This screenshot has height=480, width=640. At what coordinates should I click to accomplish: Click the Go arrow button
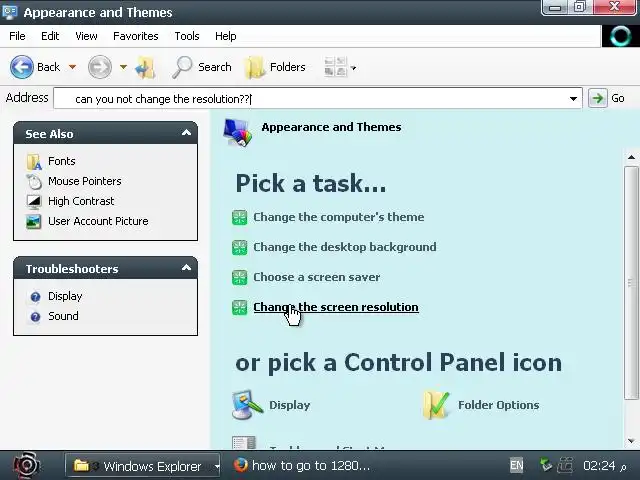(x=598, y=98)
